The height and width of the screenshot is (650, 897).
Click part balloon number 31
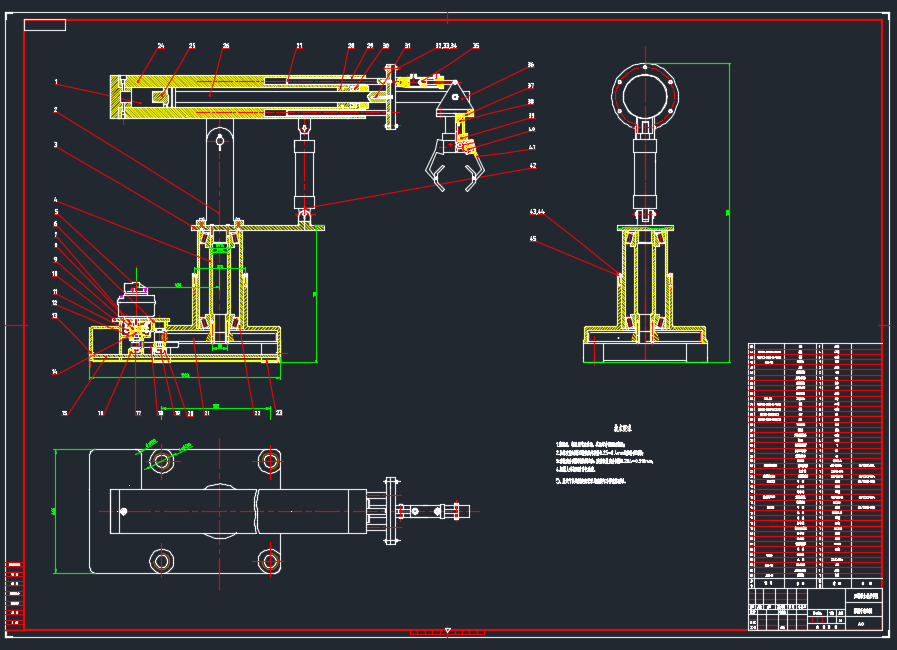coord(407,46)
